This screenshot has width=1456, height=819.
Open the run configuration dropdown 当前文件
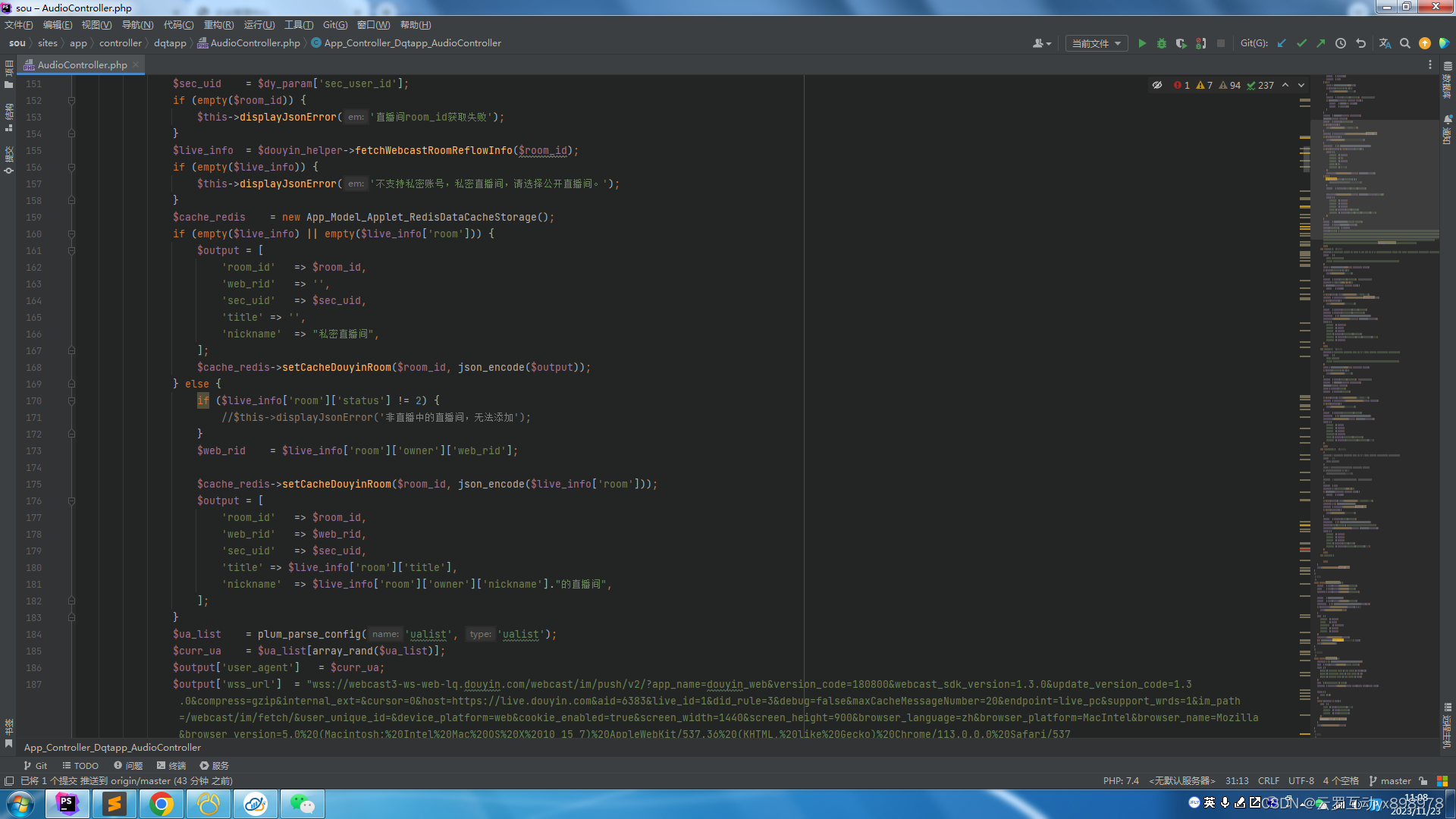[1097, 43]
